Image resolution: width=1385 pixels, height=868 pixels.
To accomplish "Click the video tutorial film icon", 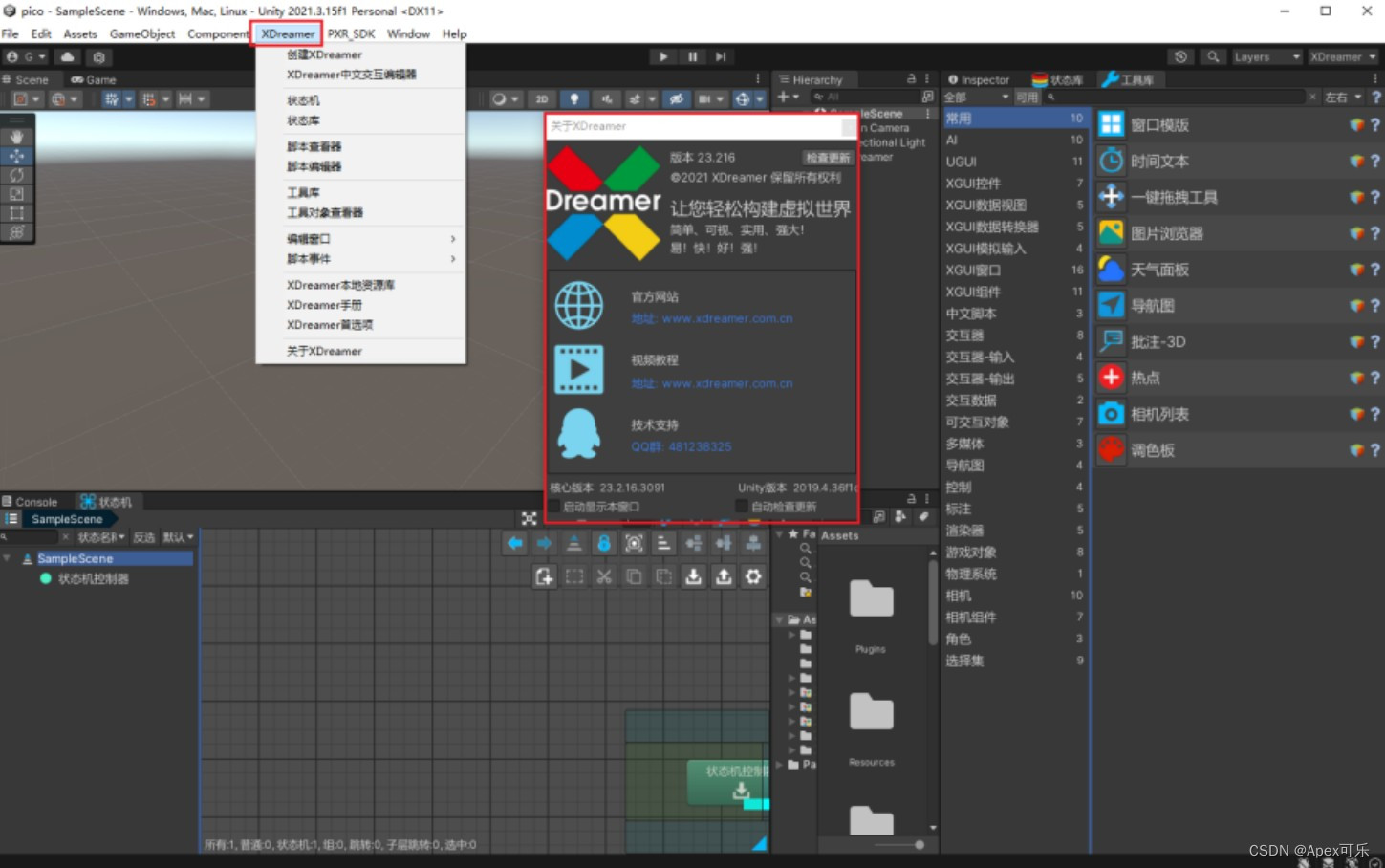I will pos(579,370).
